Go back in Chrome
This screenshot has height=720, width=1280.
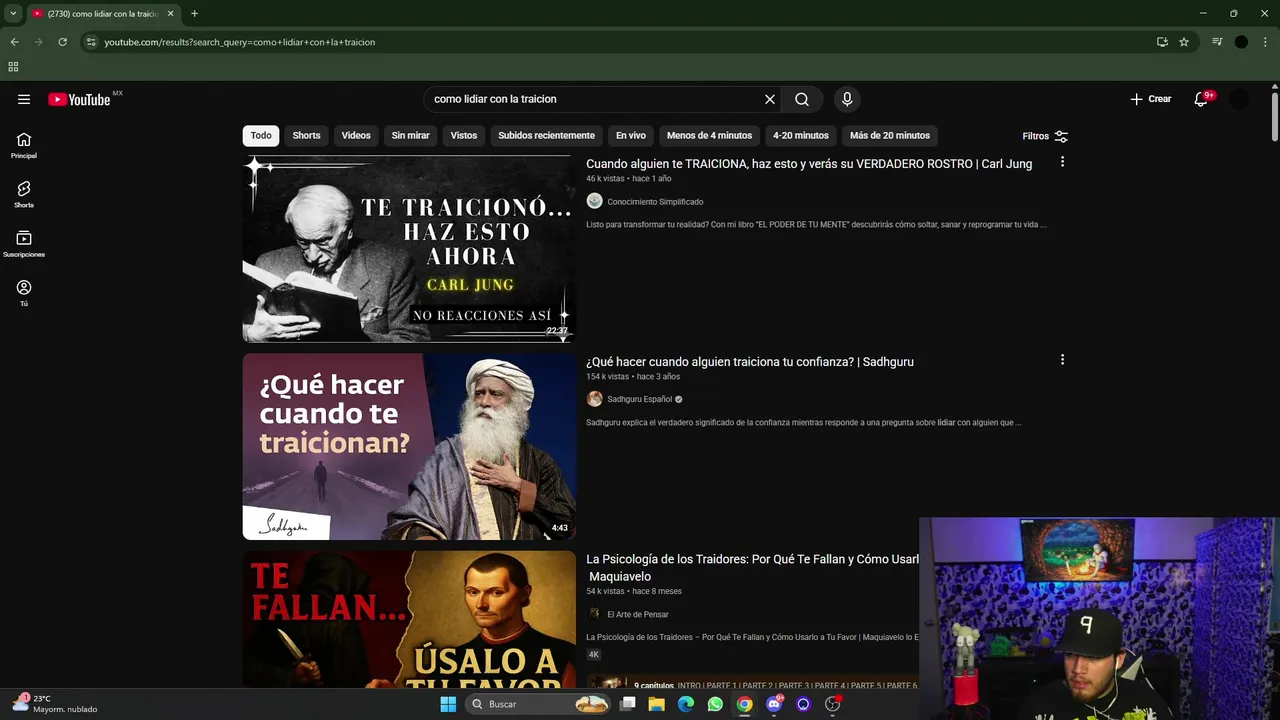(x=14, y=42)
